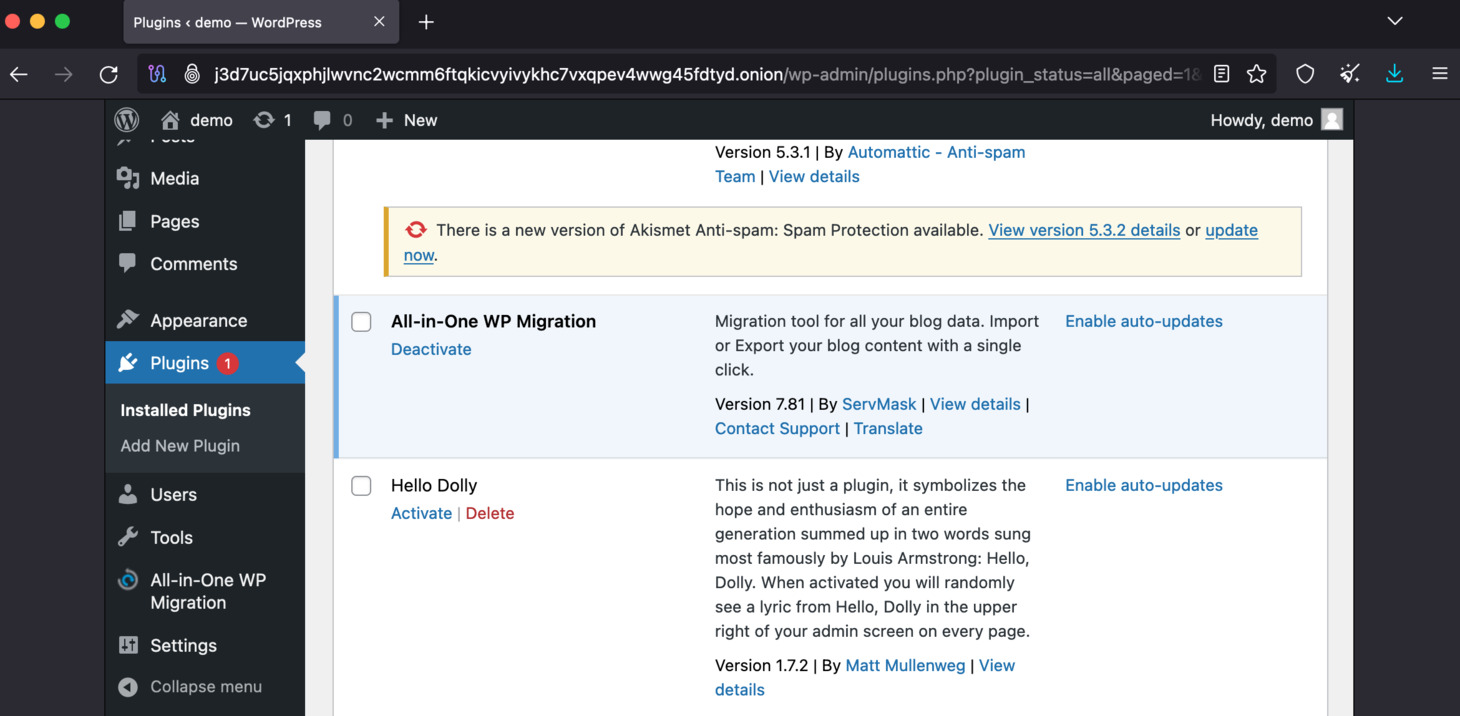Open Automattic Anti-spam Team author link
The width and height of the screenshot is (1460, 716).
tap(936, 152)
